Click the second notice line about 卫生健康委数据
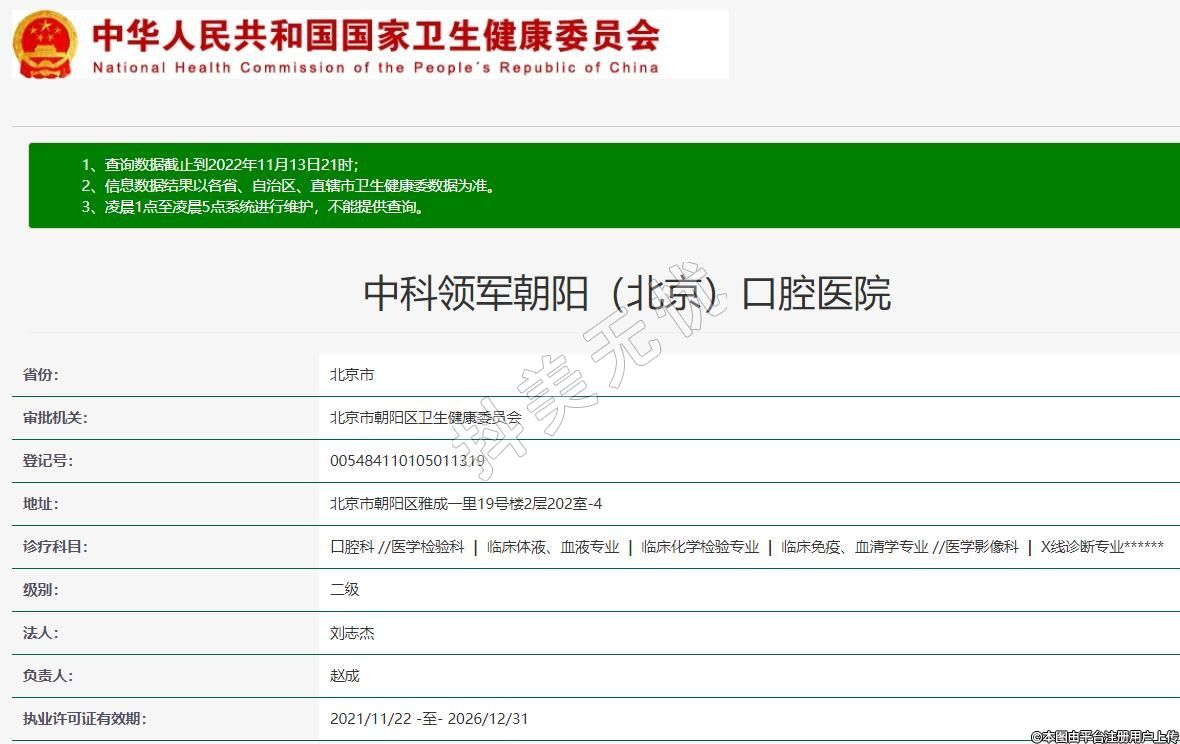 [x=288, y=186]
